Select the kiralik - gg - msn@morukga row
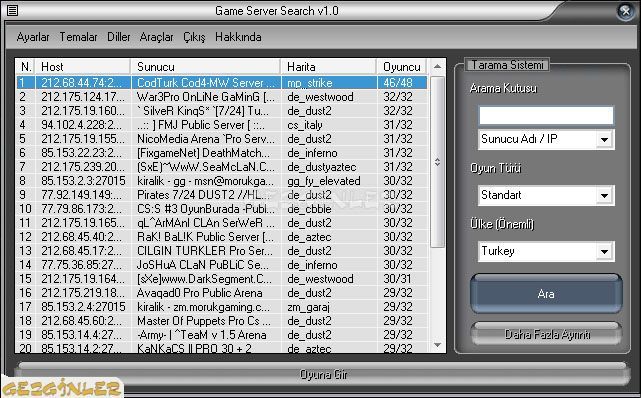Image resolution: width=641 pixels, height=398 pixels. tap(222, 181)
